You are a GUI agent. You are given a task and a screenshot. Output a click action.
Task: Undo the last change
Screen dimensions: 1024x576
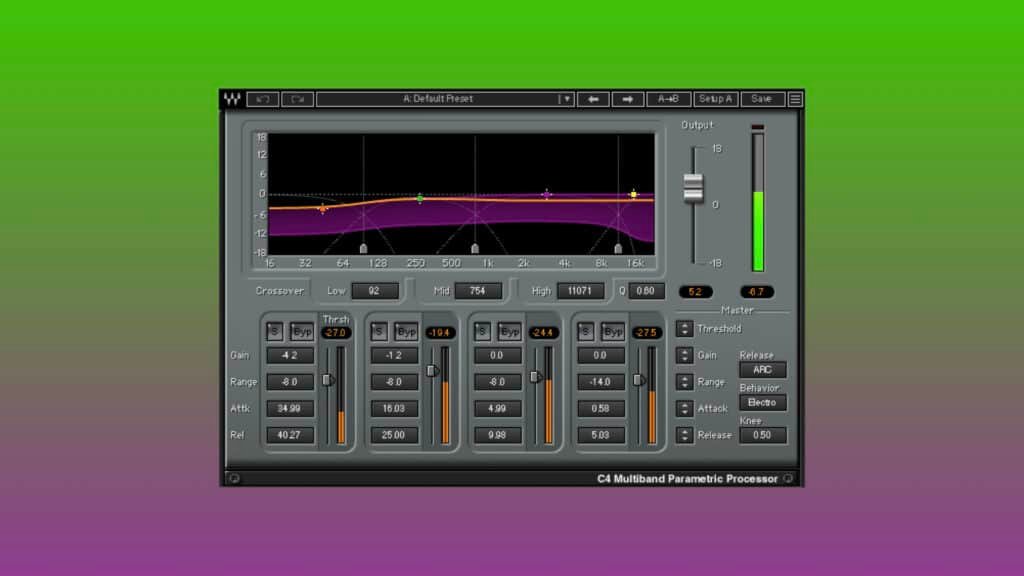click(x=263, y=99)
